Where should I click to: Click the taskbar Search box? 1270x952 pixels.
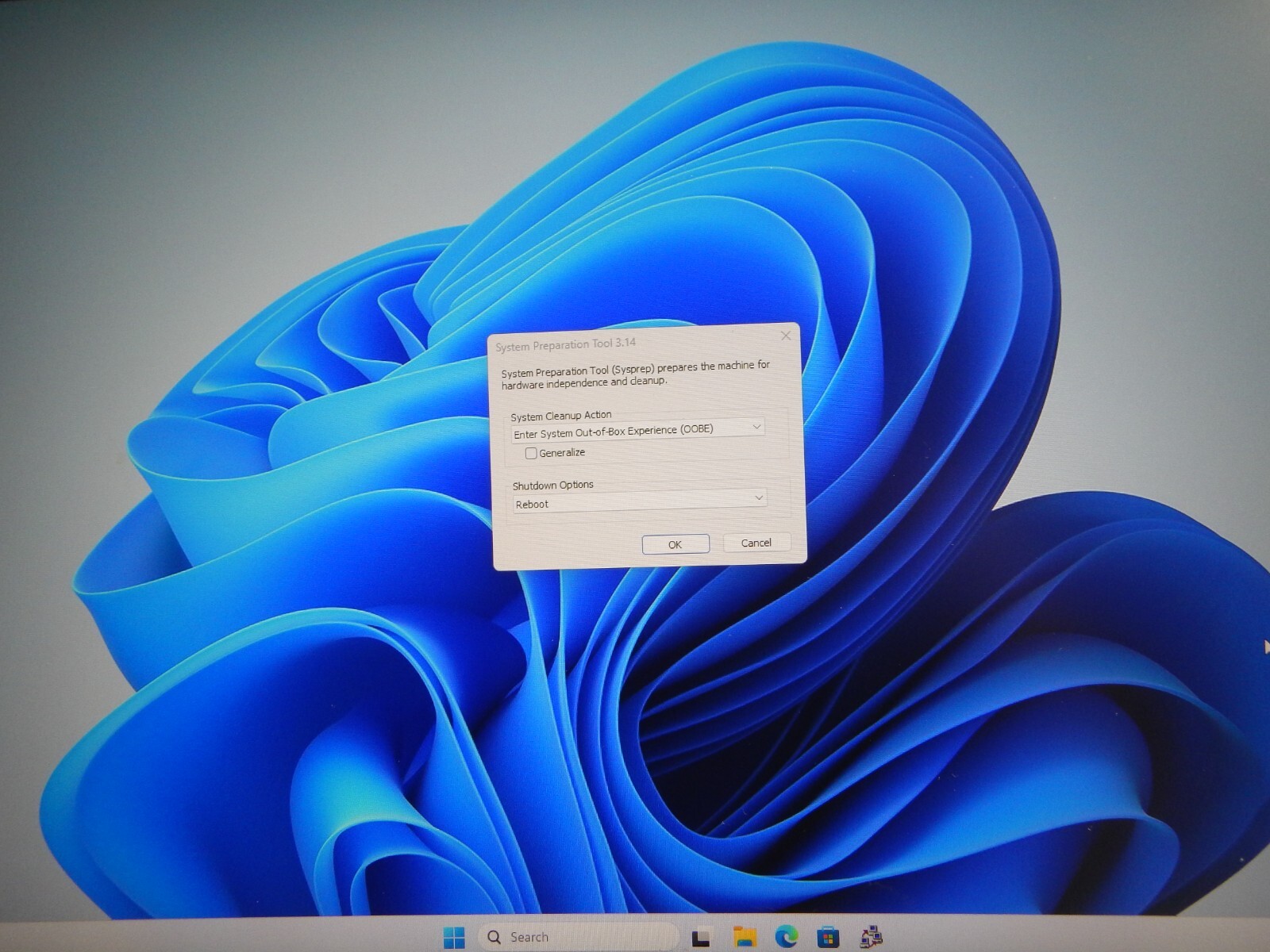(x=577, y=938)
